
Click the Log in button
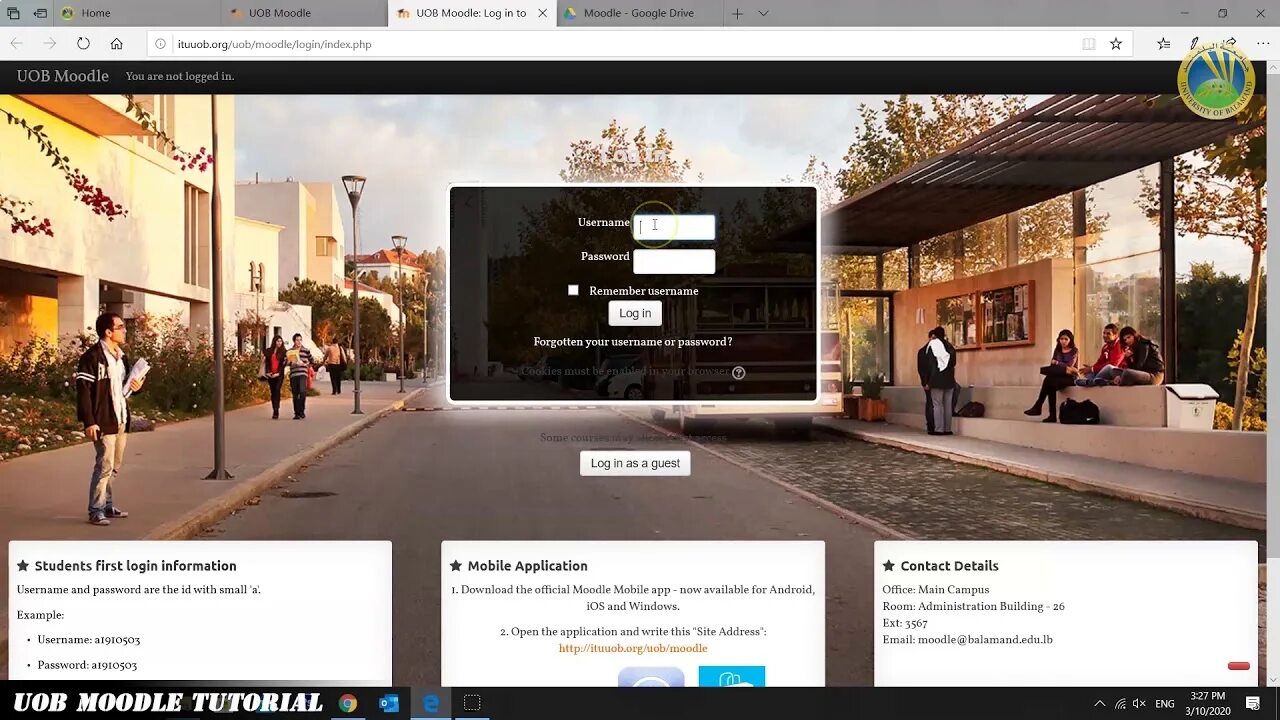point(635,313)
